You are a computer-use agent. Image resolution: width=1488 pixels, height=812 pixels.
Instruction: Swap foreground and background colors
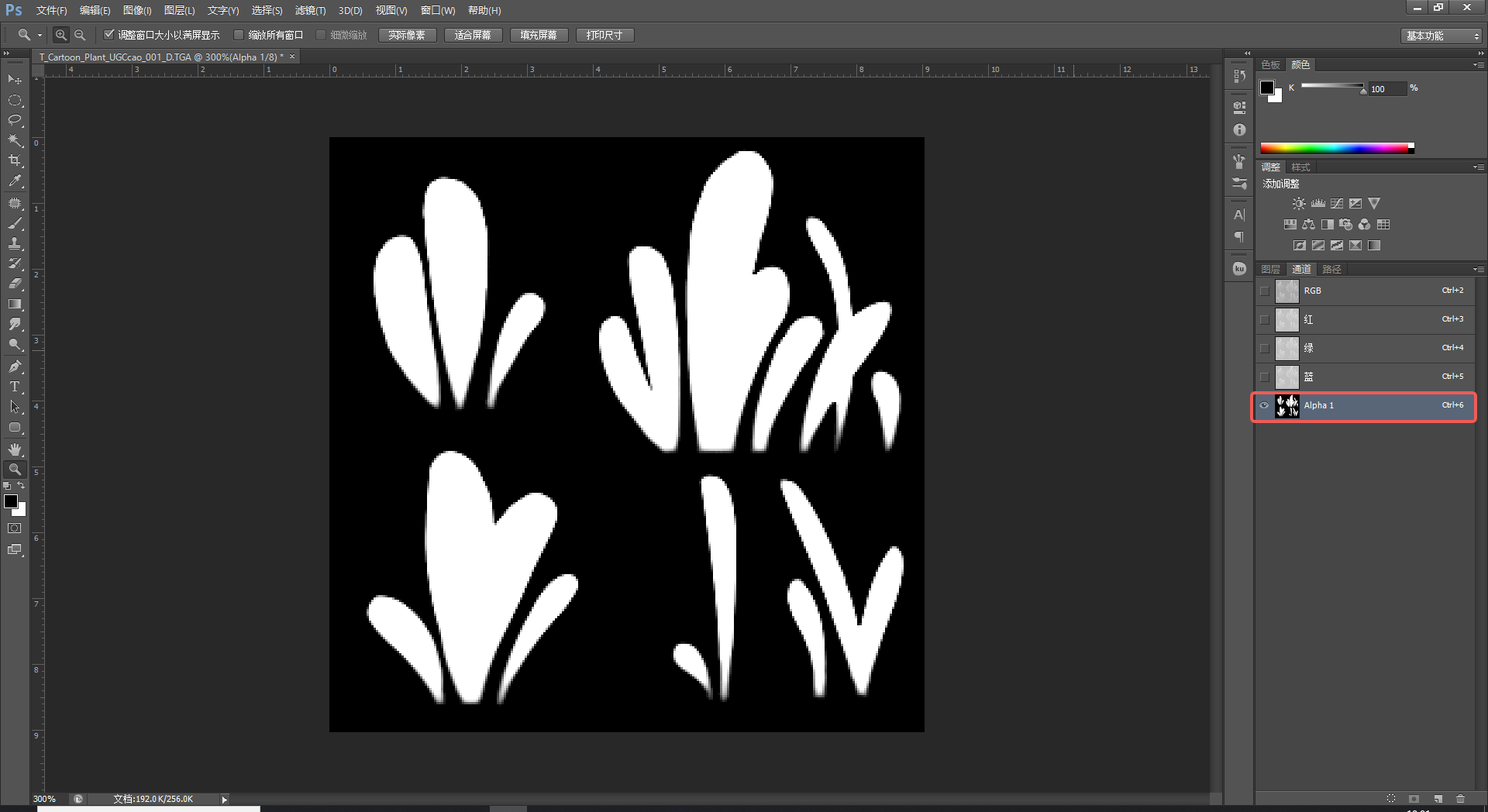[x=21, y=486]
